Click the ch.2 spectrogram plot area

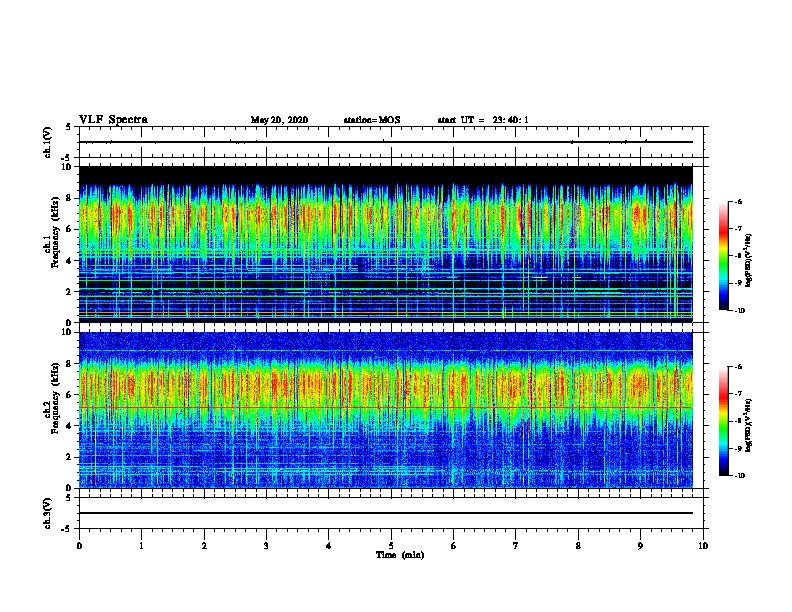coord(386,410)
